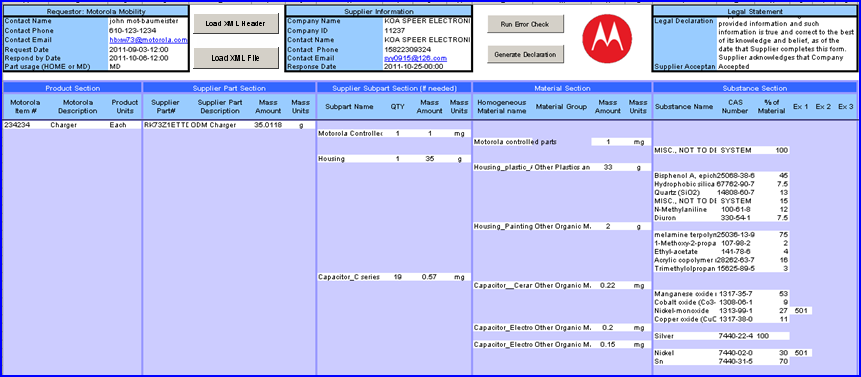
Task: Select the mass amount 35.0118 cell
Action: (269, 125)
